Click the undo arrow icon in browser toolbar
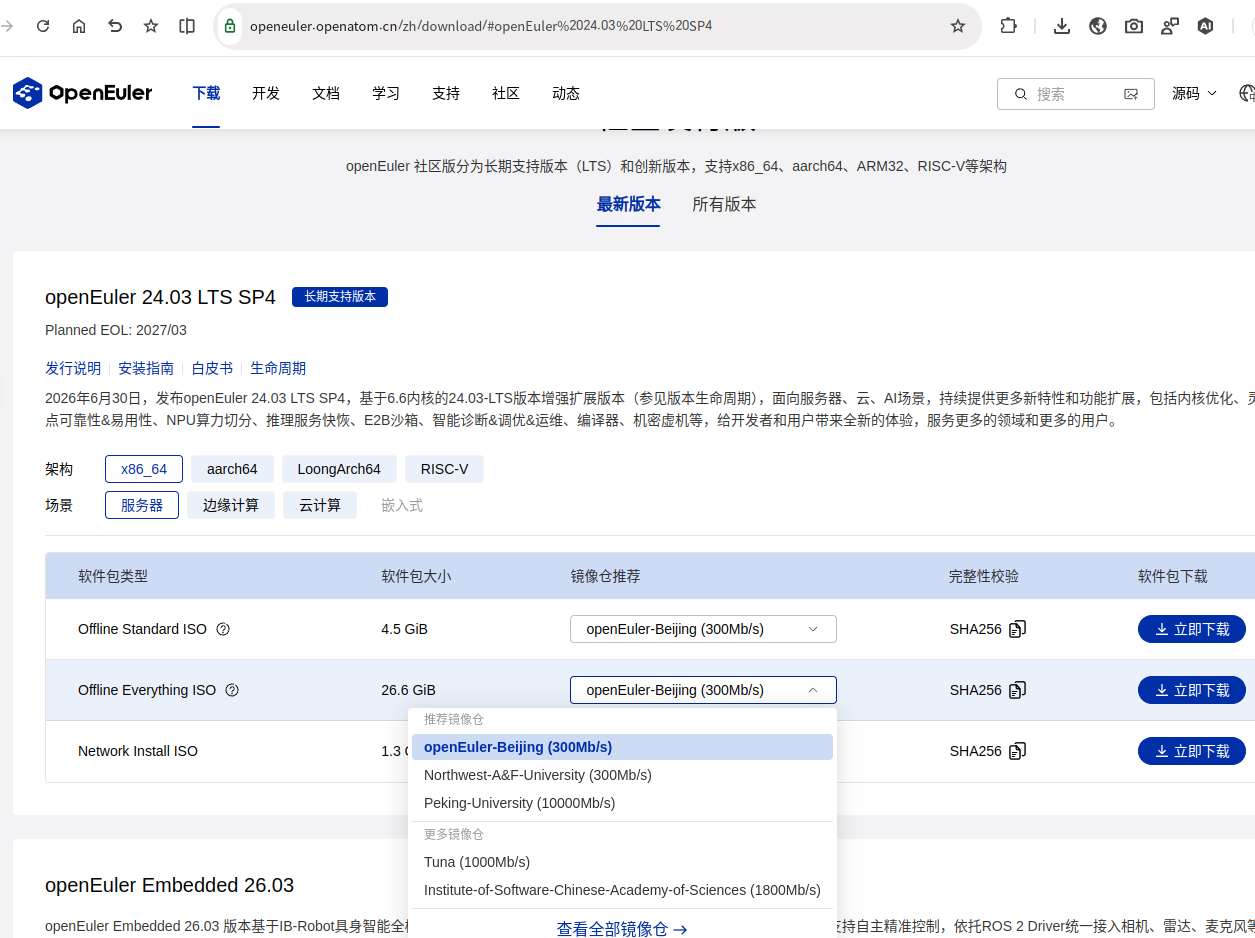1255x938 pixels. (115, 26)
